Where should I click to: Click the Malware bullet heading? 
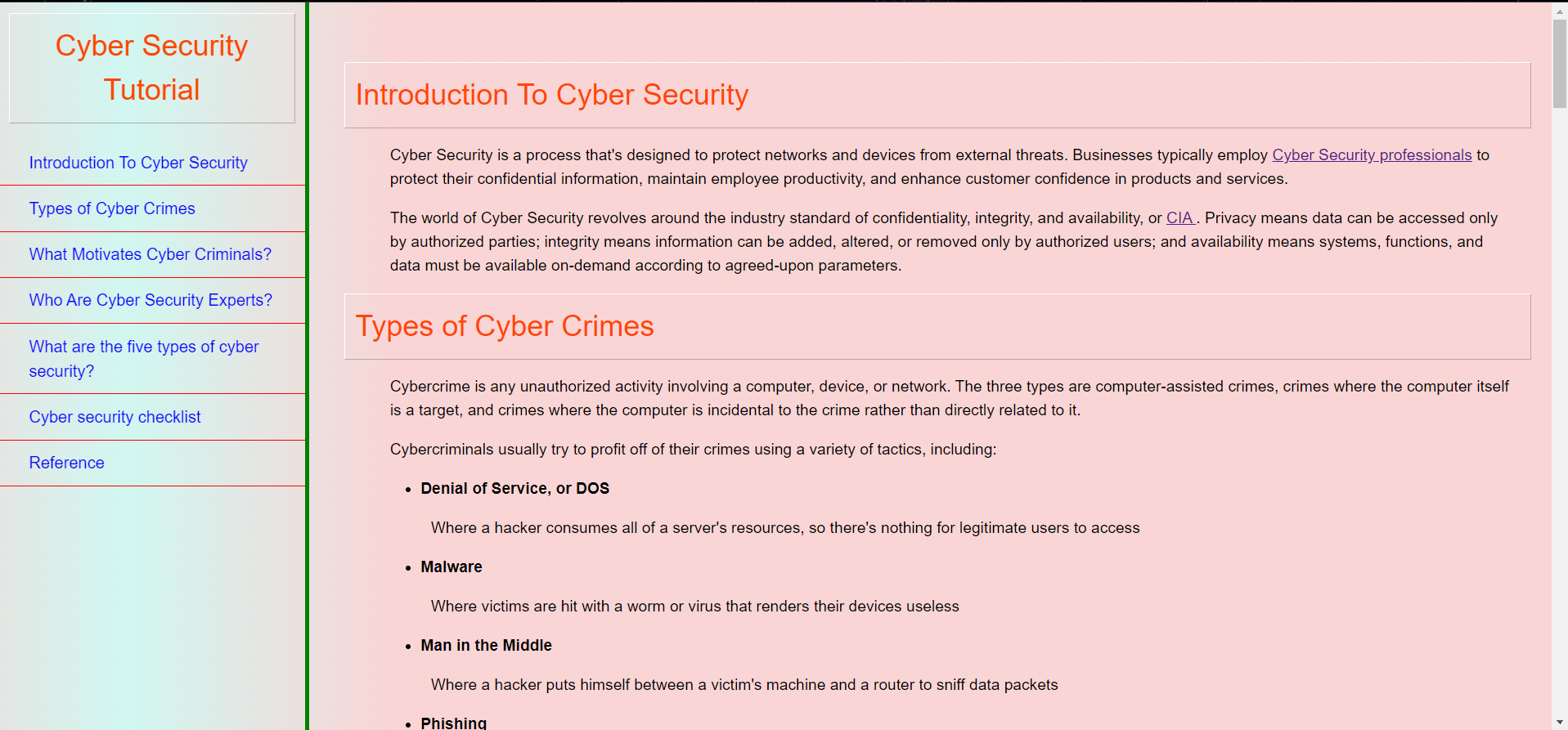tap(451, 567)
